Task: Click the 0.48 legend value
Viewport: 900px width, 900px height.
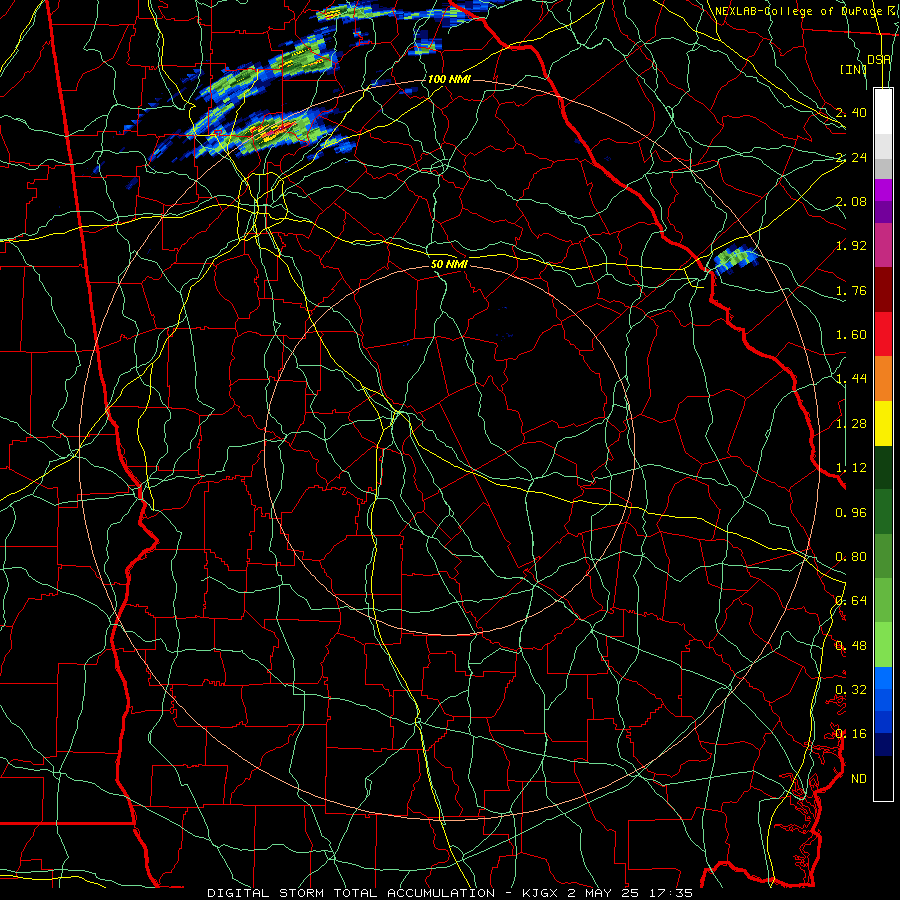Action: pos(851,646)
